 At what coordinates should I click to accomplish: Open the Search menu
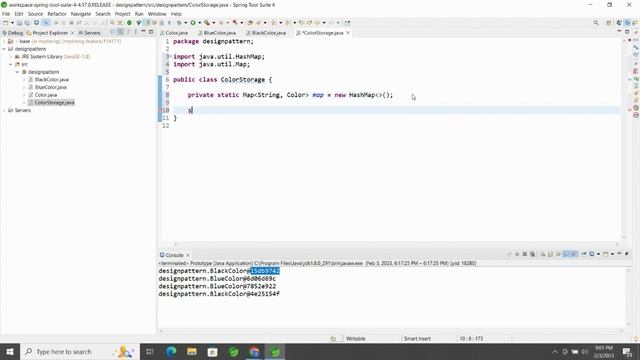pos(103,14)
